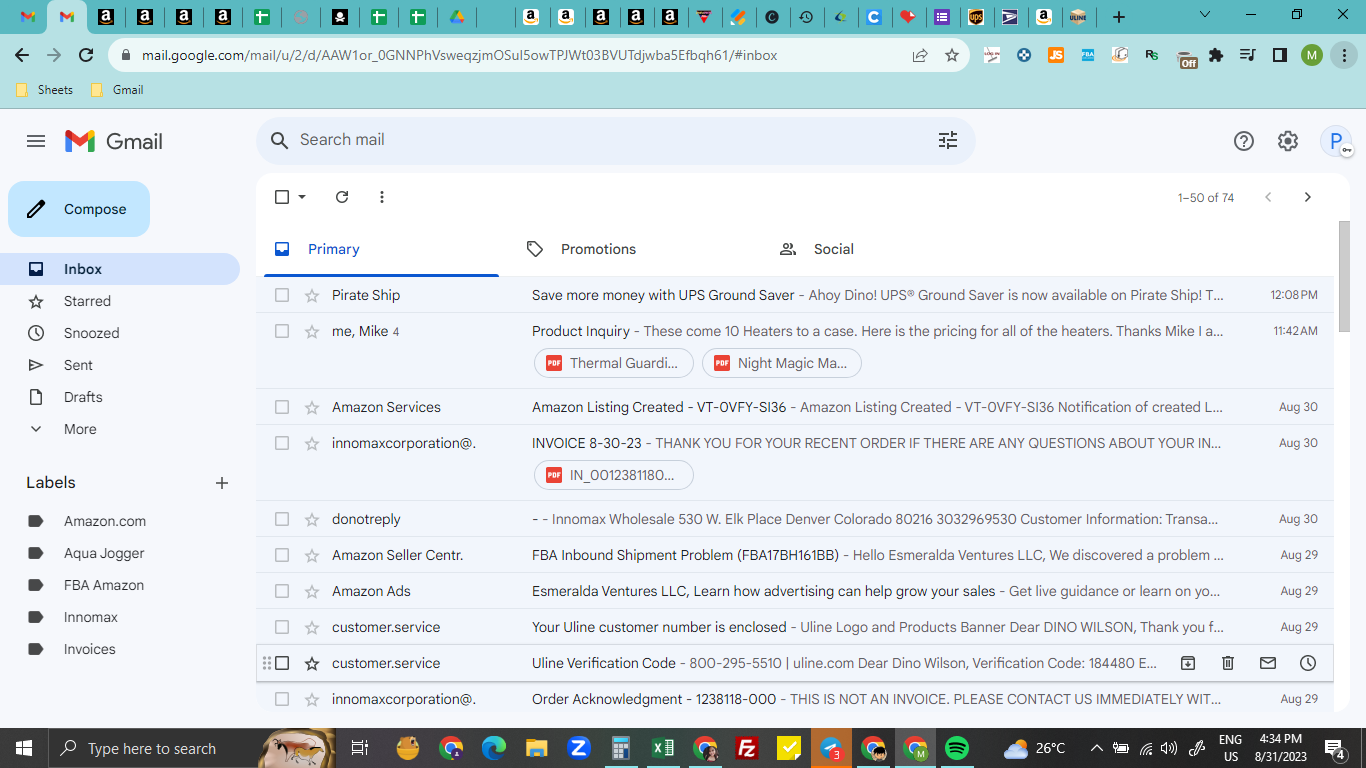Refresh the inbox
The width and height of the screenshot is (1366, 768).
pyautogui.click(x=342, y=197)
